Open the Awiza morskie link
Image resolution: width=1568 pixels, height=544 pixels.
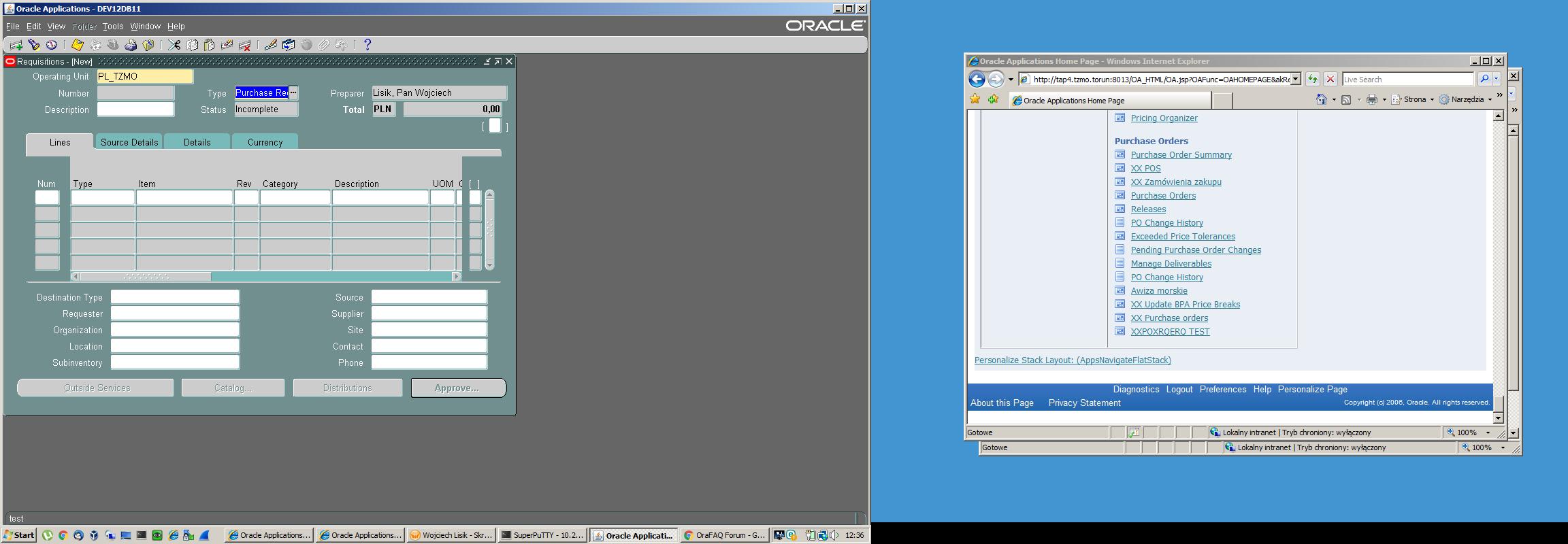pos(1159,290)
